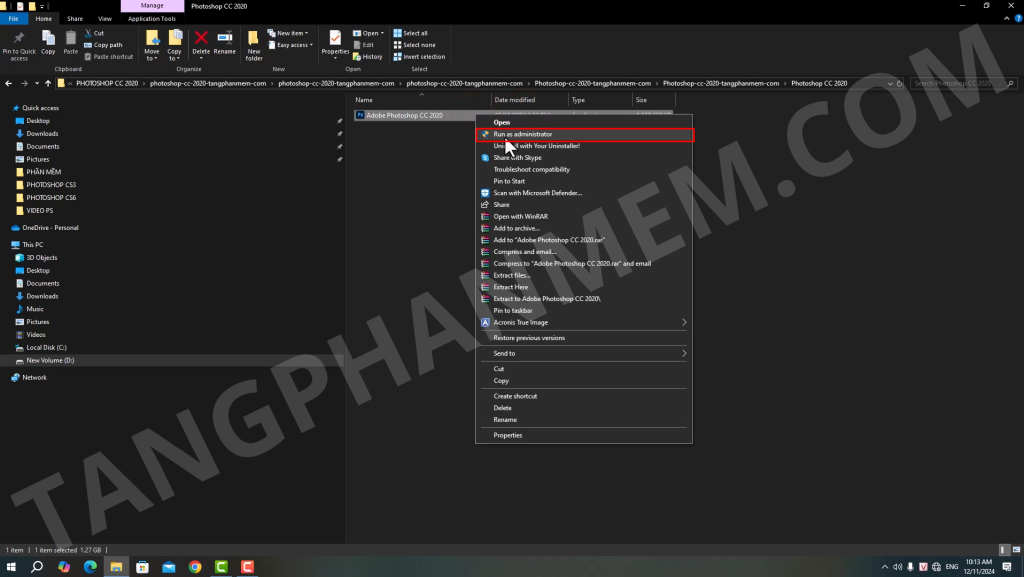Viewport: 1024px width, 577px height.
Task: Sort files by the Date modified column
Action: coord(515,100)
